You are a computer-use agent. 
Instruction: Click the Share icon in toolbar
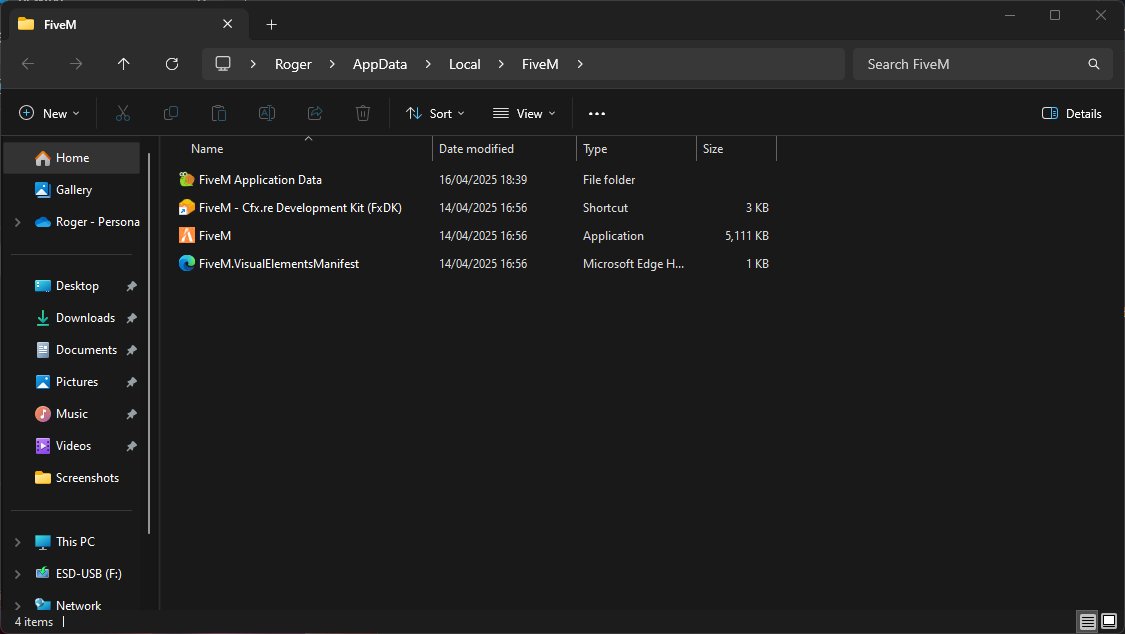point(315,113)
